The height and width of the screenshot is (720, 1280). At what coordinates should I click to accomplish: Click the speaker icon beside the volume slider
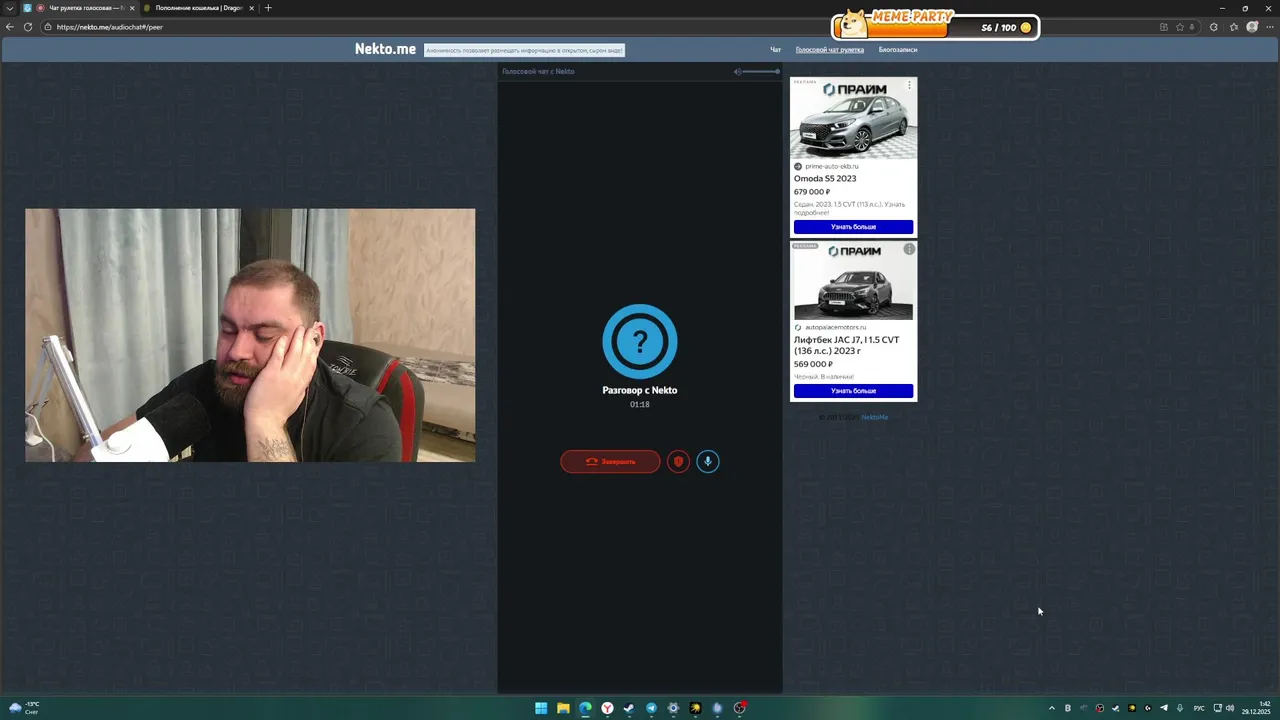click(x=737, y=71)
